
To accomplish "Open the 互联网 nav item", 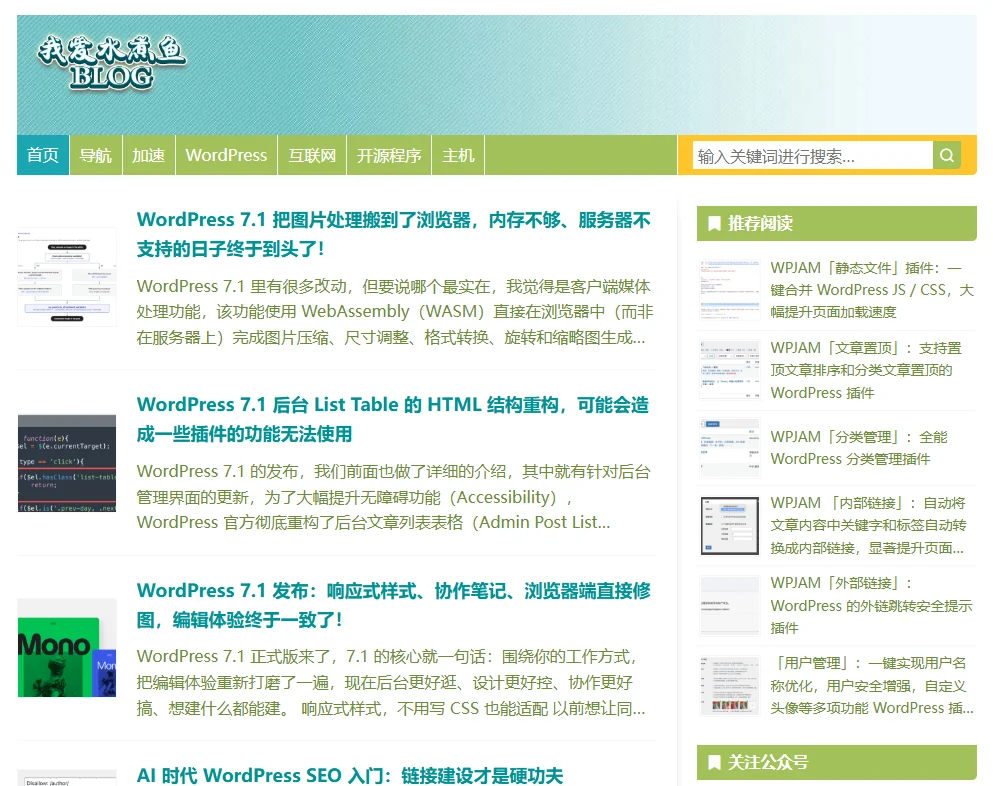I will pos(312,155).
